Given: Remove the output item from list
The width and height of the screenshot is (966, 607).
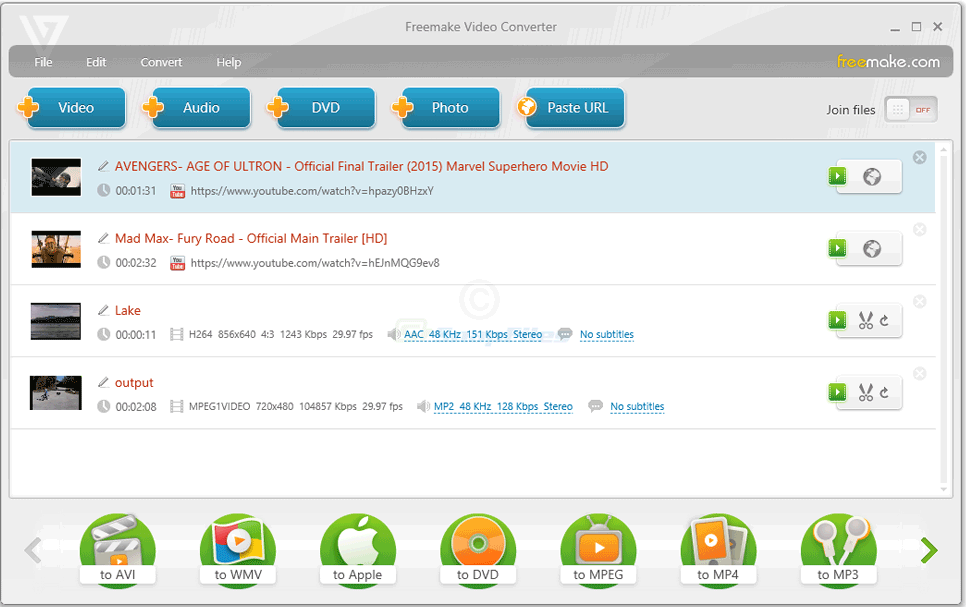Looking at the screenshot, I should pos(920,373).
